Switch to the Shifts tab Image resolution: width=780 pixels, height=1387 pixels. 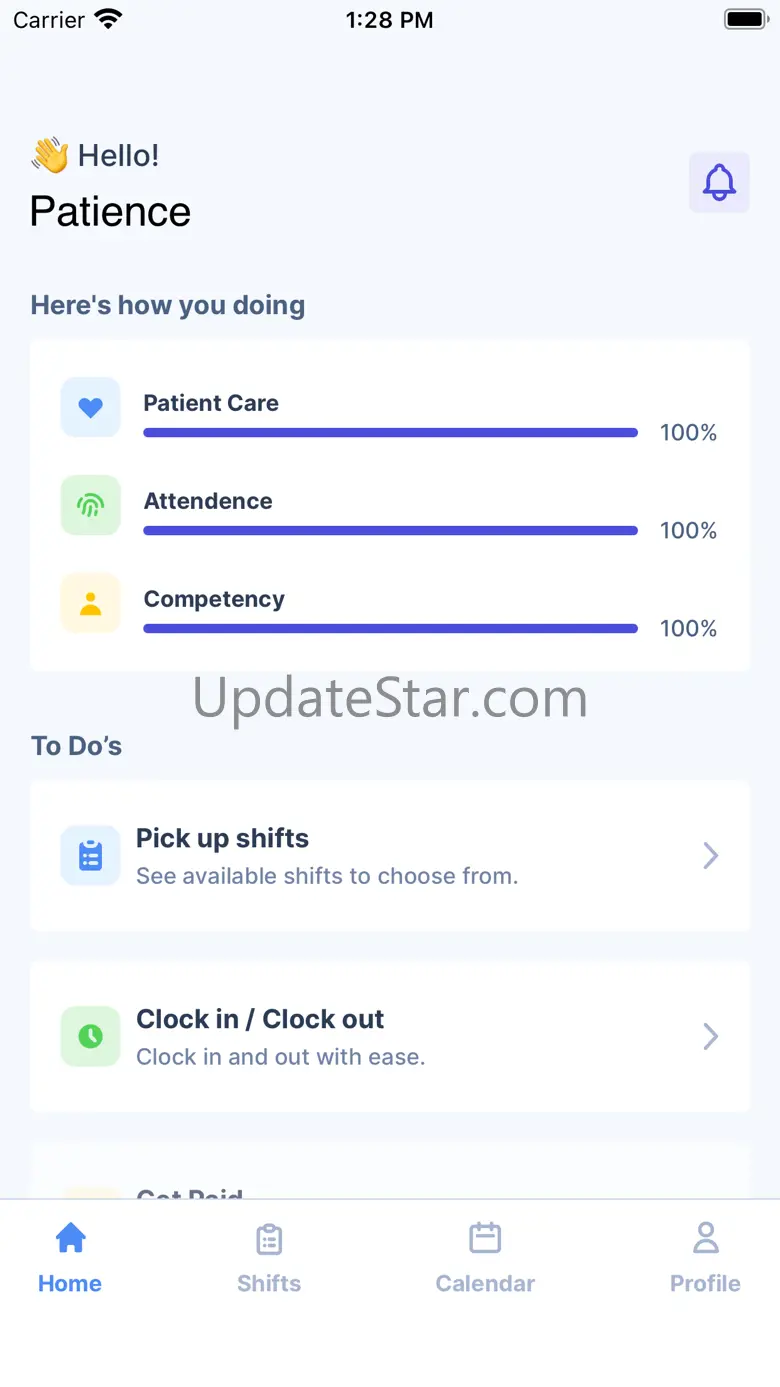coord(269,1257)
